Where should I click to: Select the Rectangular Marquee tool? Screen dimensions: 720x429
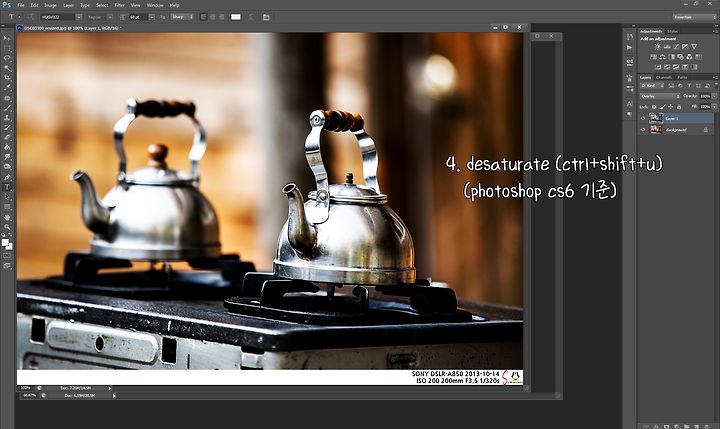point(7,48)
